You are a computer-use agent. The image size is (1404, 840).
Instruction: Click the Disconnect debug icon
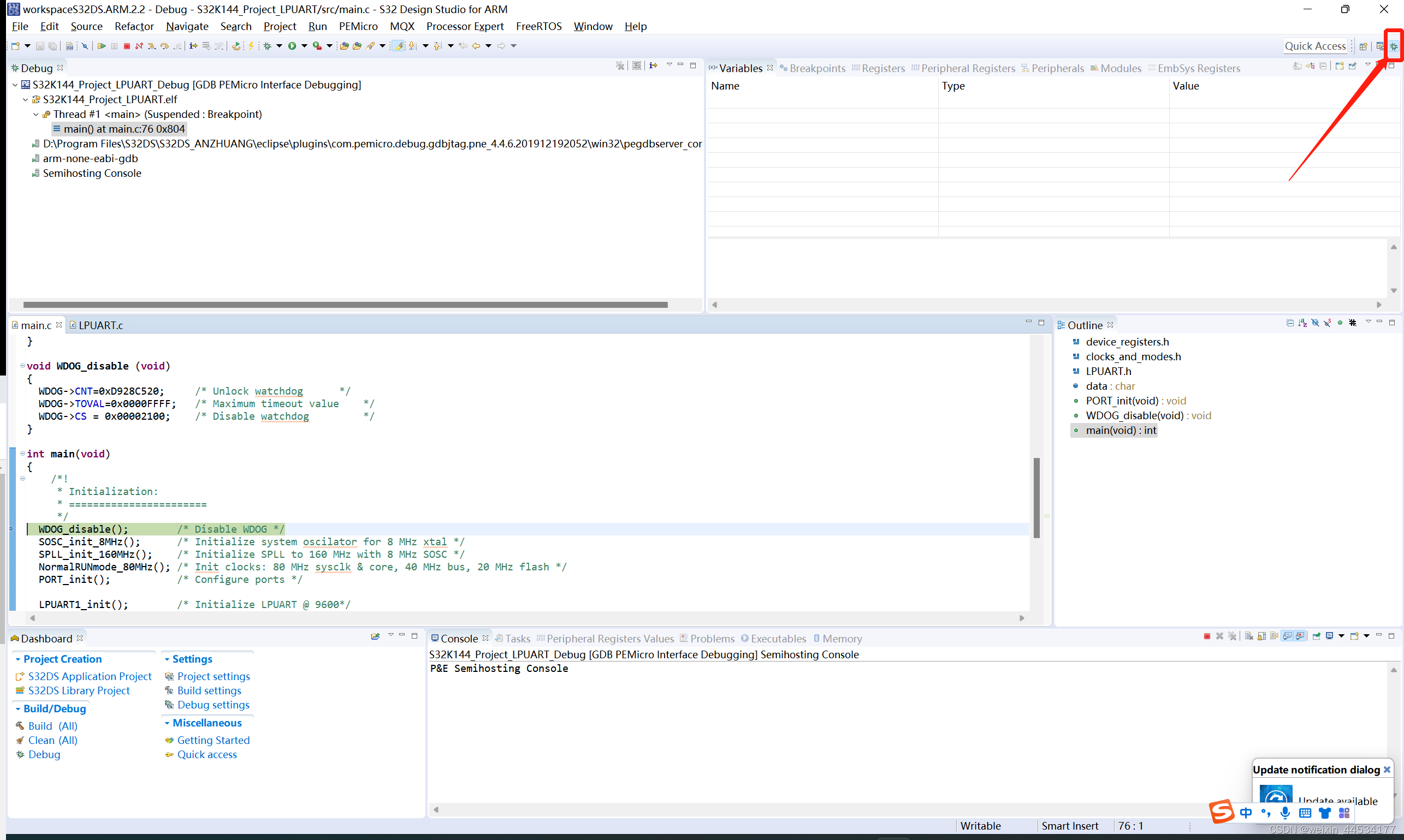click(x=139, y=46)
